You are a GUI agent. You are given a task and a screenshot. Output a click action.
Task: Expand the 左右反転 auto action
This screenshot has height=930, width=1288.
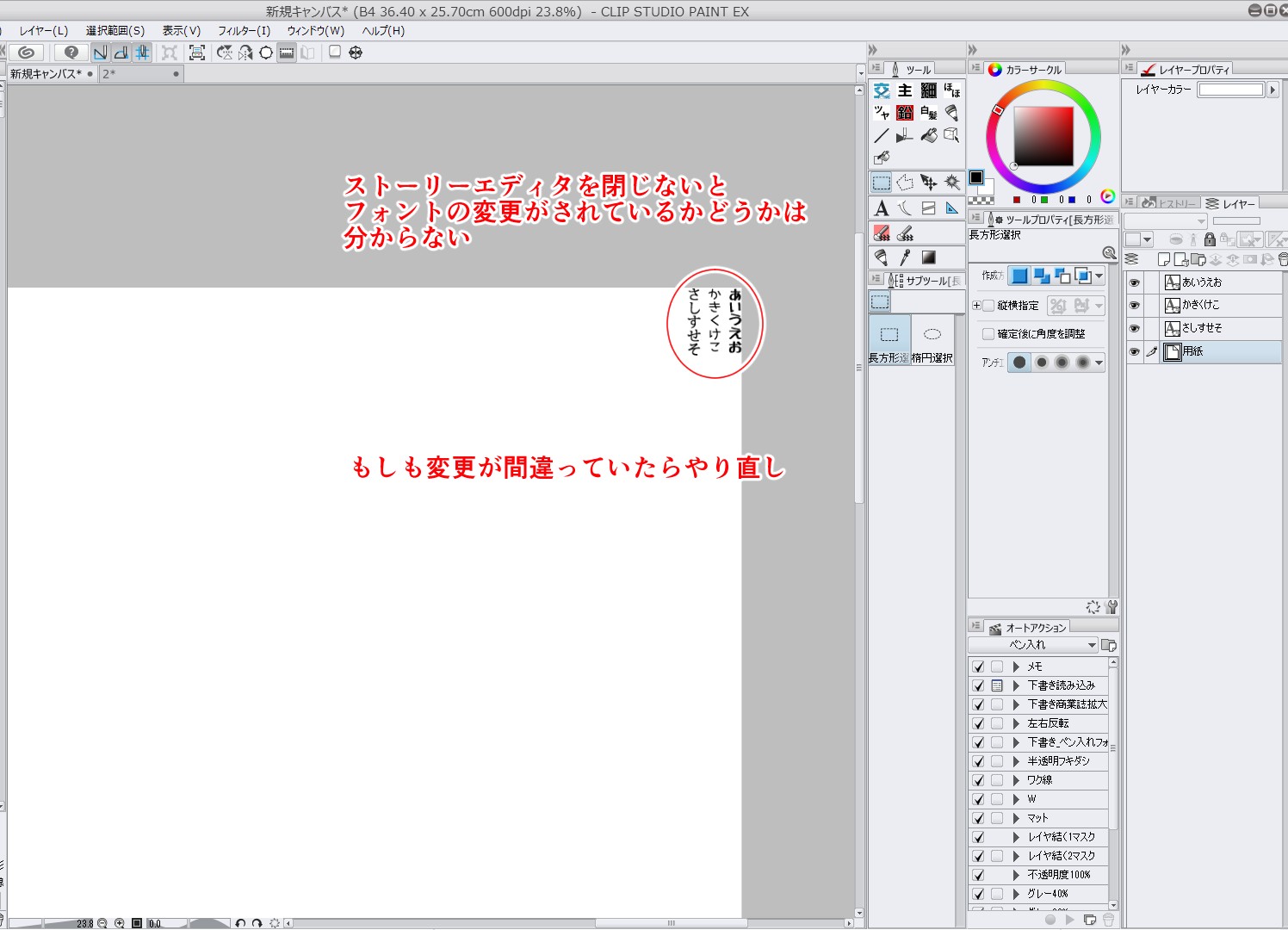coord(1016,723)
